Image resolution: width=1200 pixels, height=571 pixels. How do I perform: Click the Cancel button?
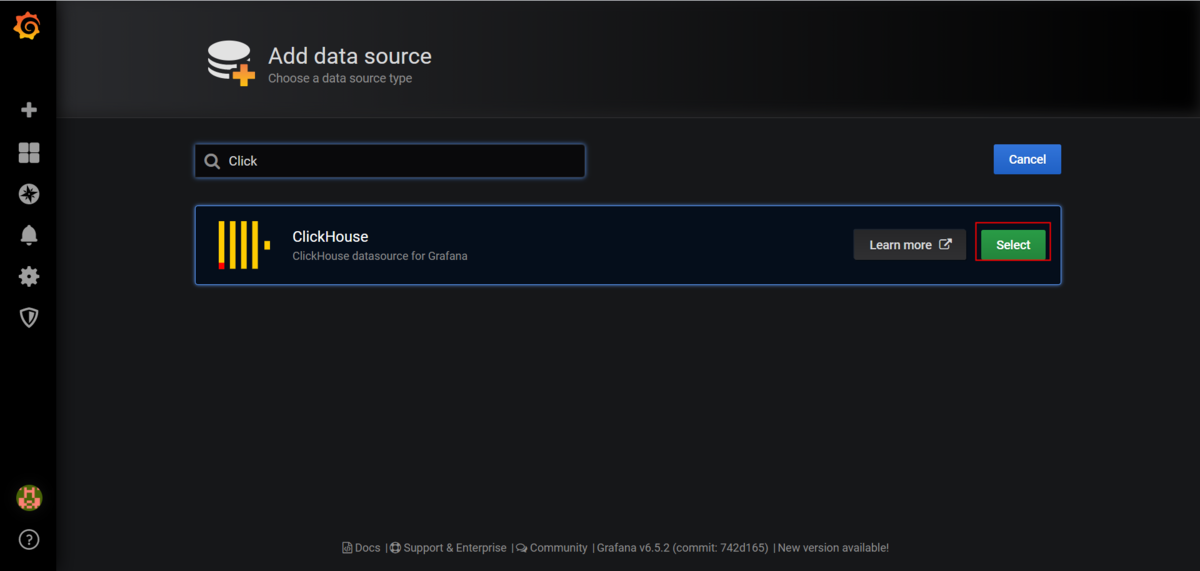[1027, 159]
